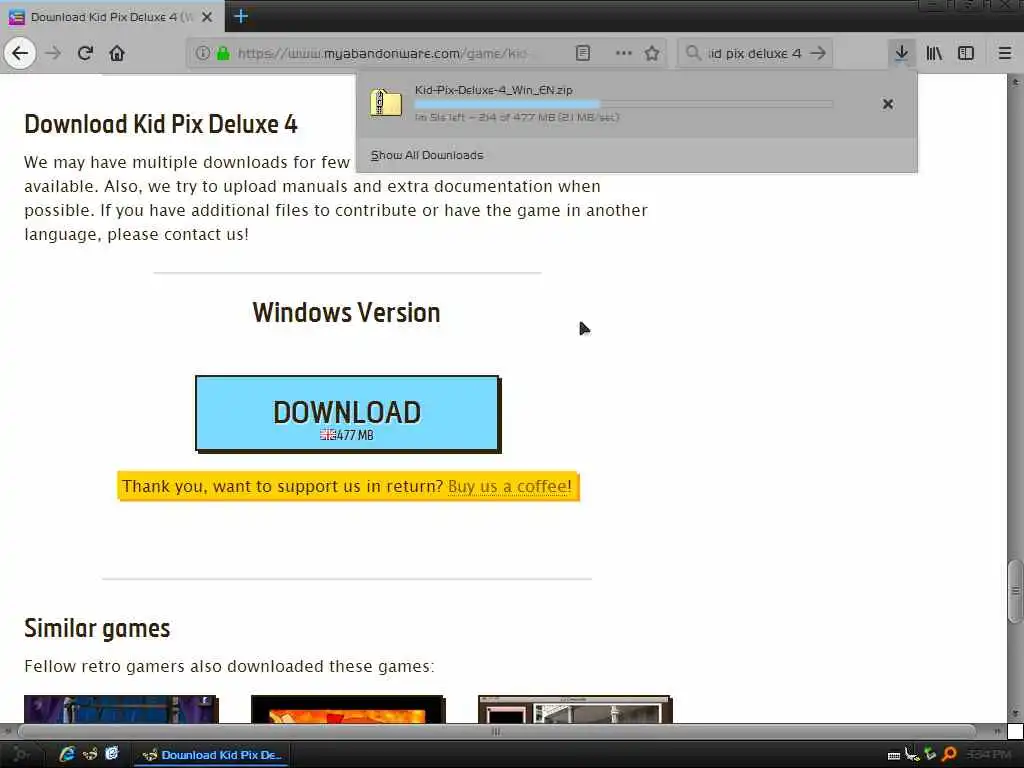Select the Download Kid Pix Deluxe 4 tab
The height and width of the screenshot is (768, 1024).
pos(112,17)
